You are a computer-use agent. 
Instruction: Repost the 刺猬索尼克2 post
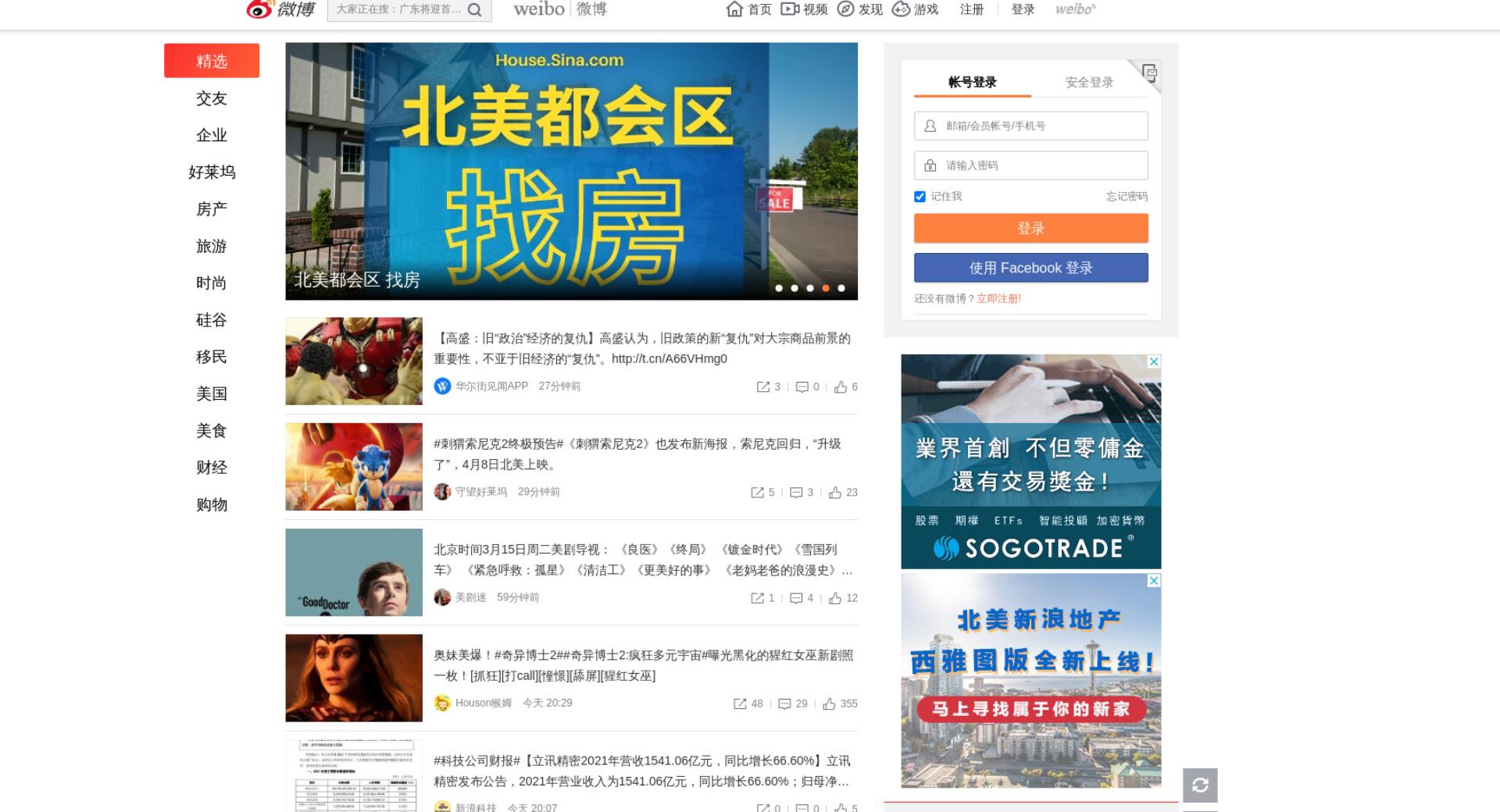pos(757,492)
